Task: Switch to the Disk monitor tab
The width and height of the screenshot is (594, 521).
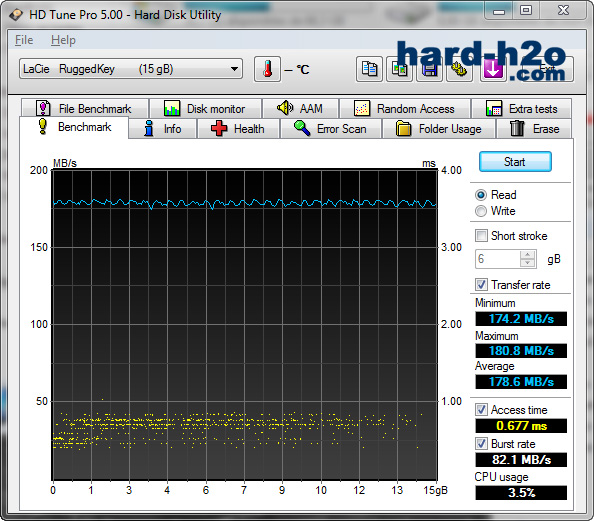Action: pos(205,109)
